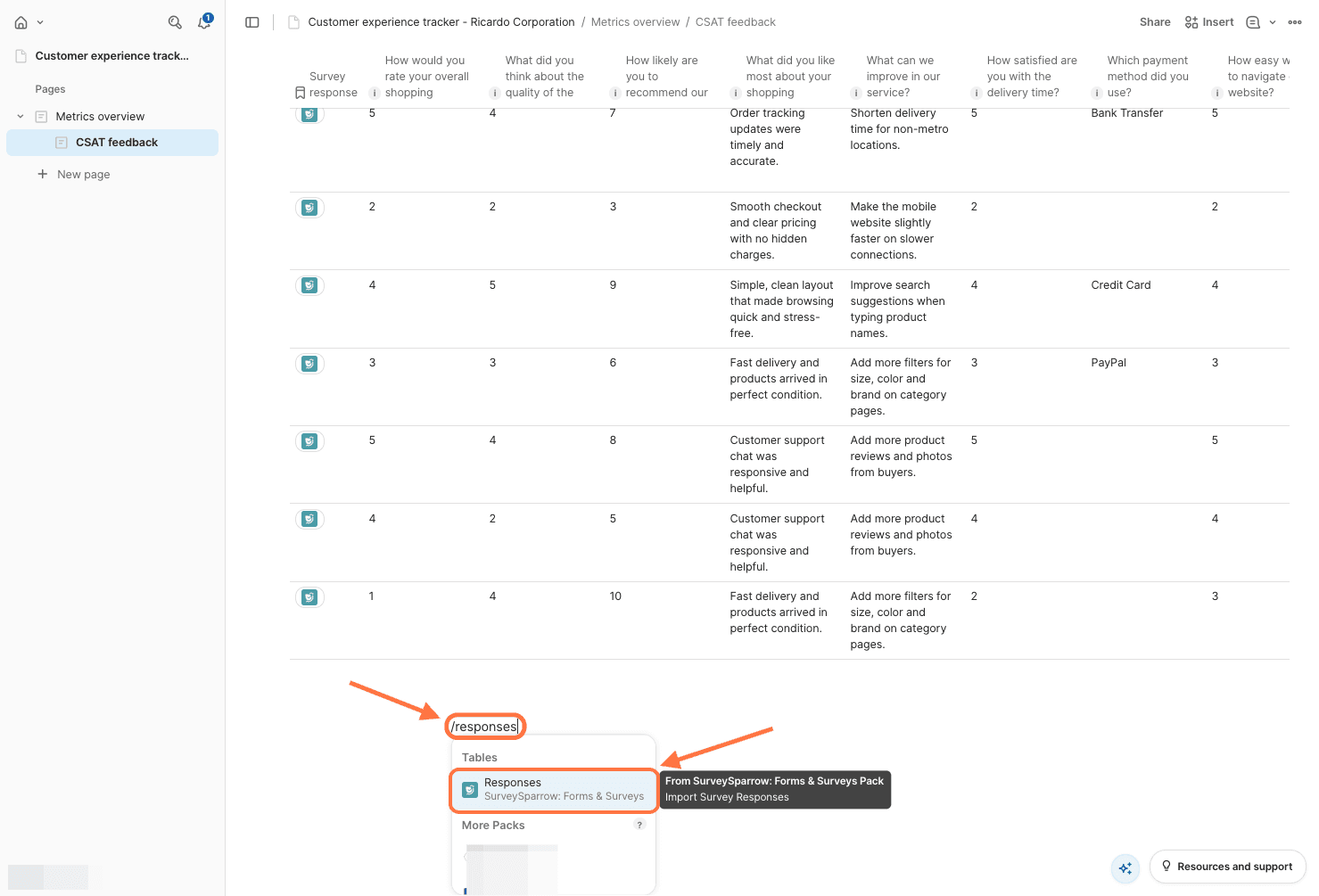
Task: Click the Insert button
Action: [x=1209, y=22]
